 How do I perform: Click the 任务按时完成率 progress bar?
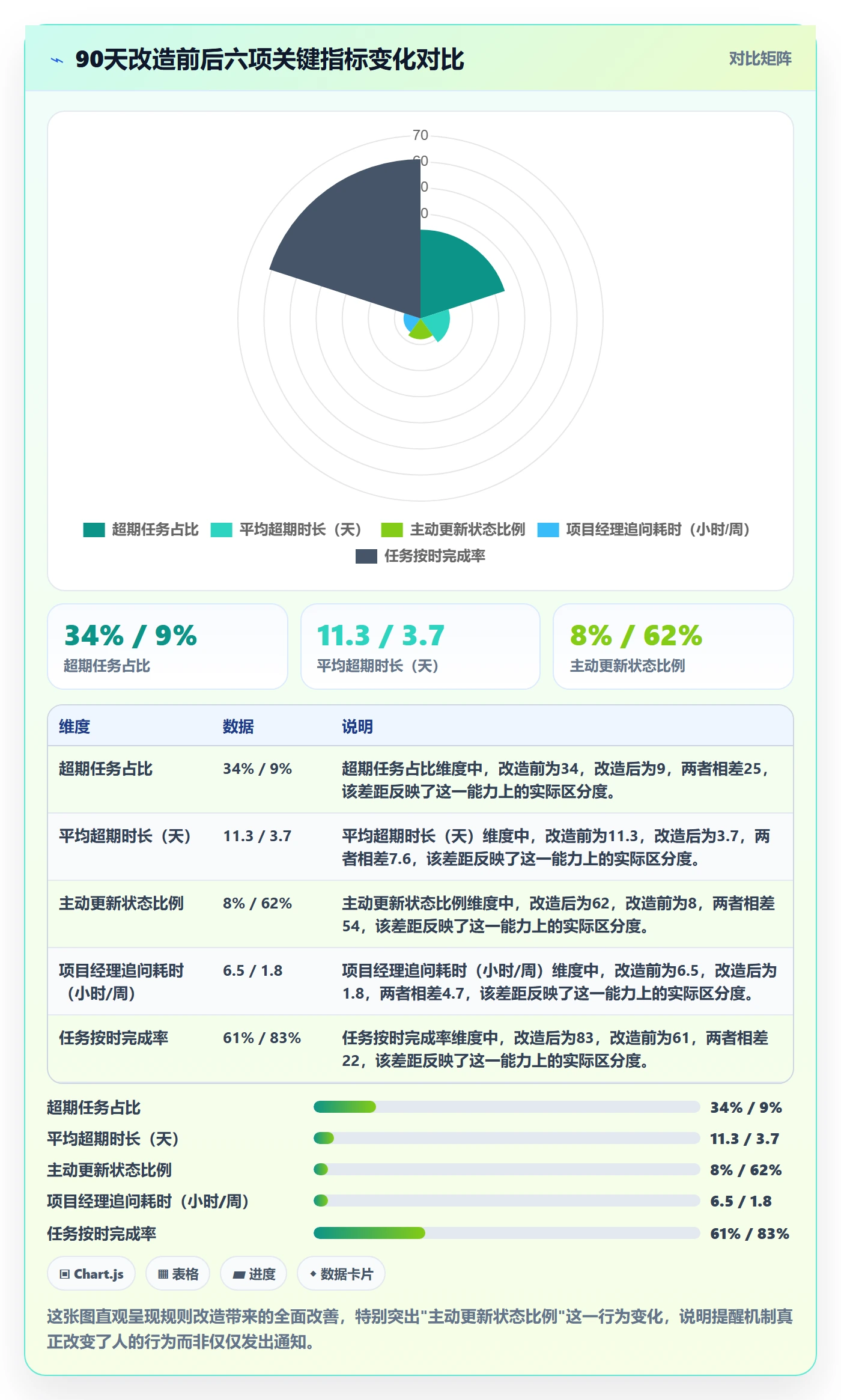(506, 1233)
